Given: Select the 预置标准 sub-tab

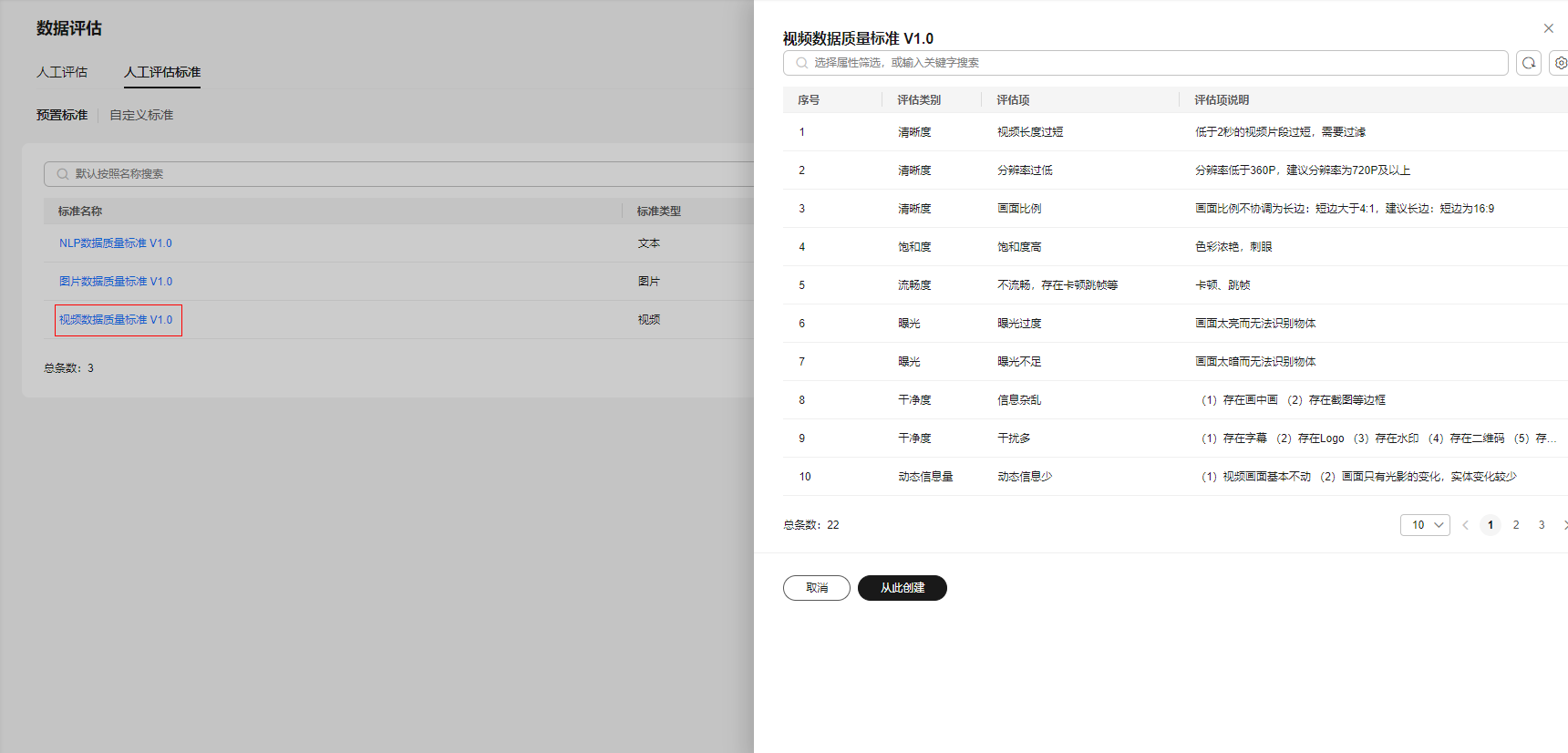Looking at the screenshot, I should [x=62, y=115].
